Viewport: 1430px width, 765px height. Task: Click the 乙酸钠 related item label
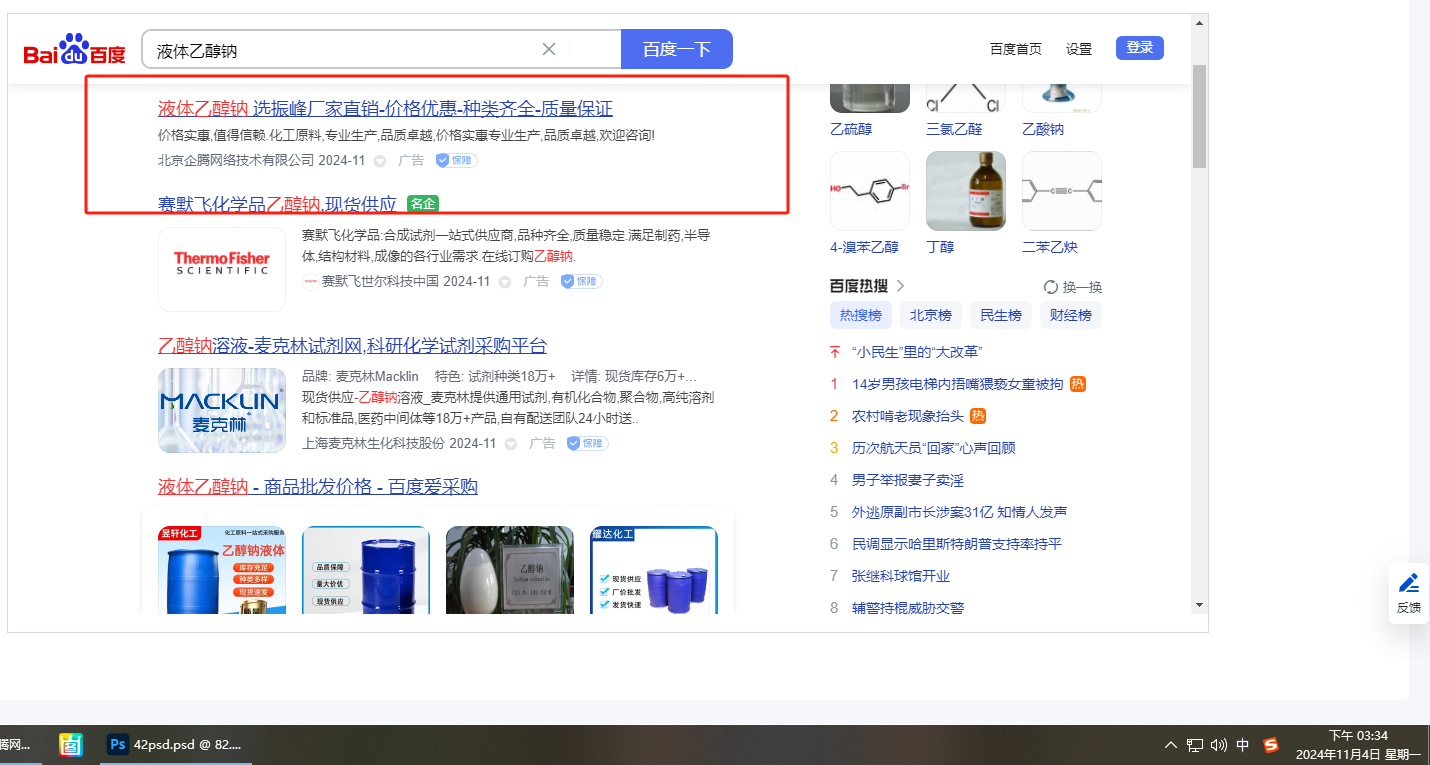(x=1043, y=129)
